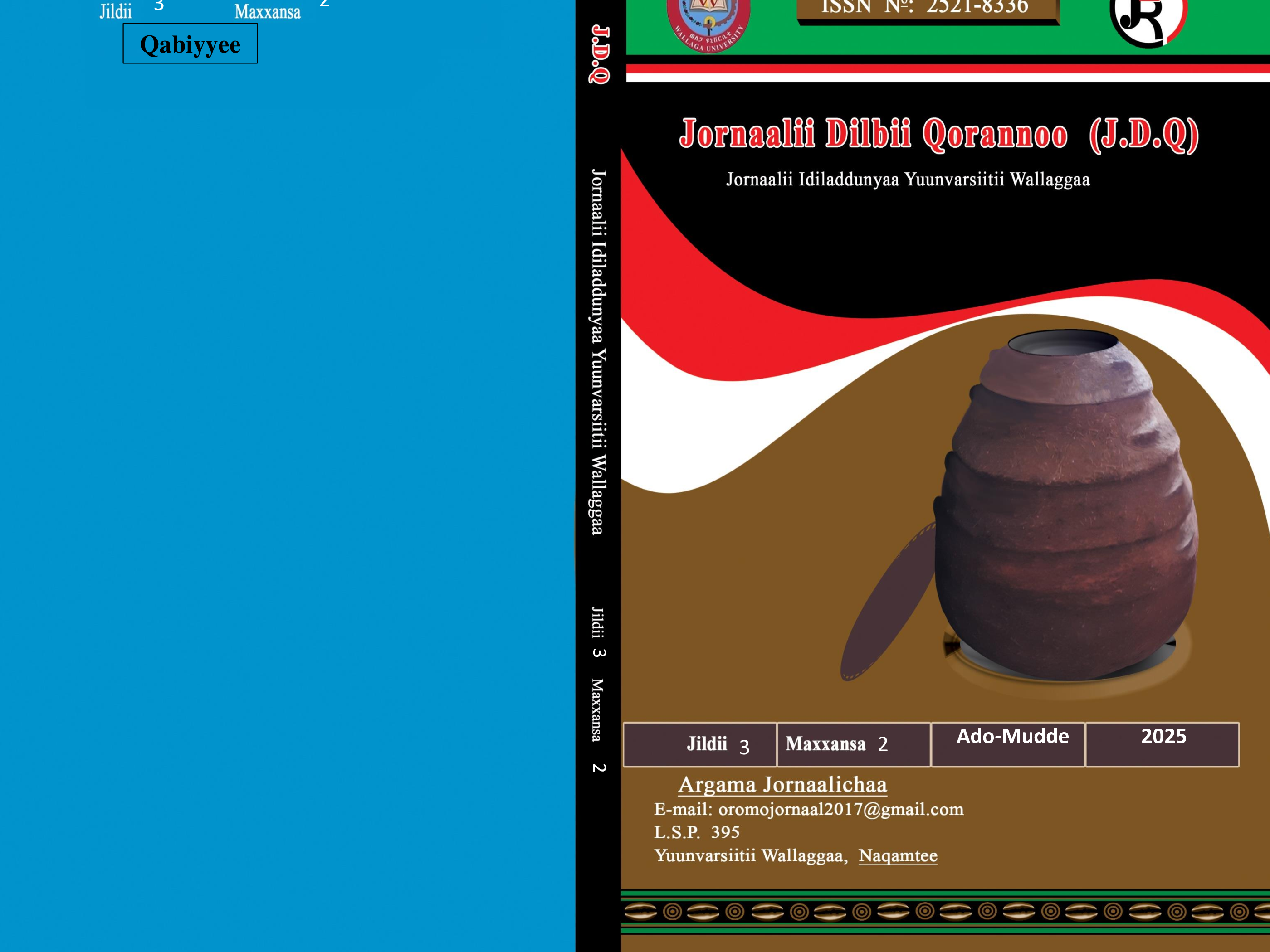Open the Argama Jornaalichaa underlined heading

(782, 784)
